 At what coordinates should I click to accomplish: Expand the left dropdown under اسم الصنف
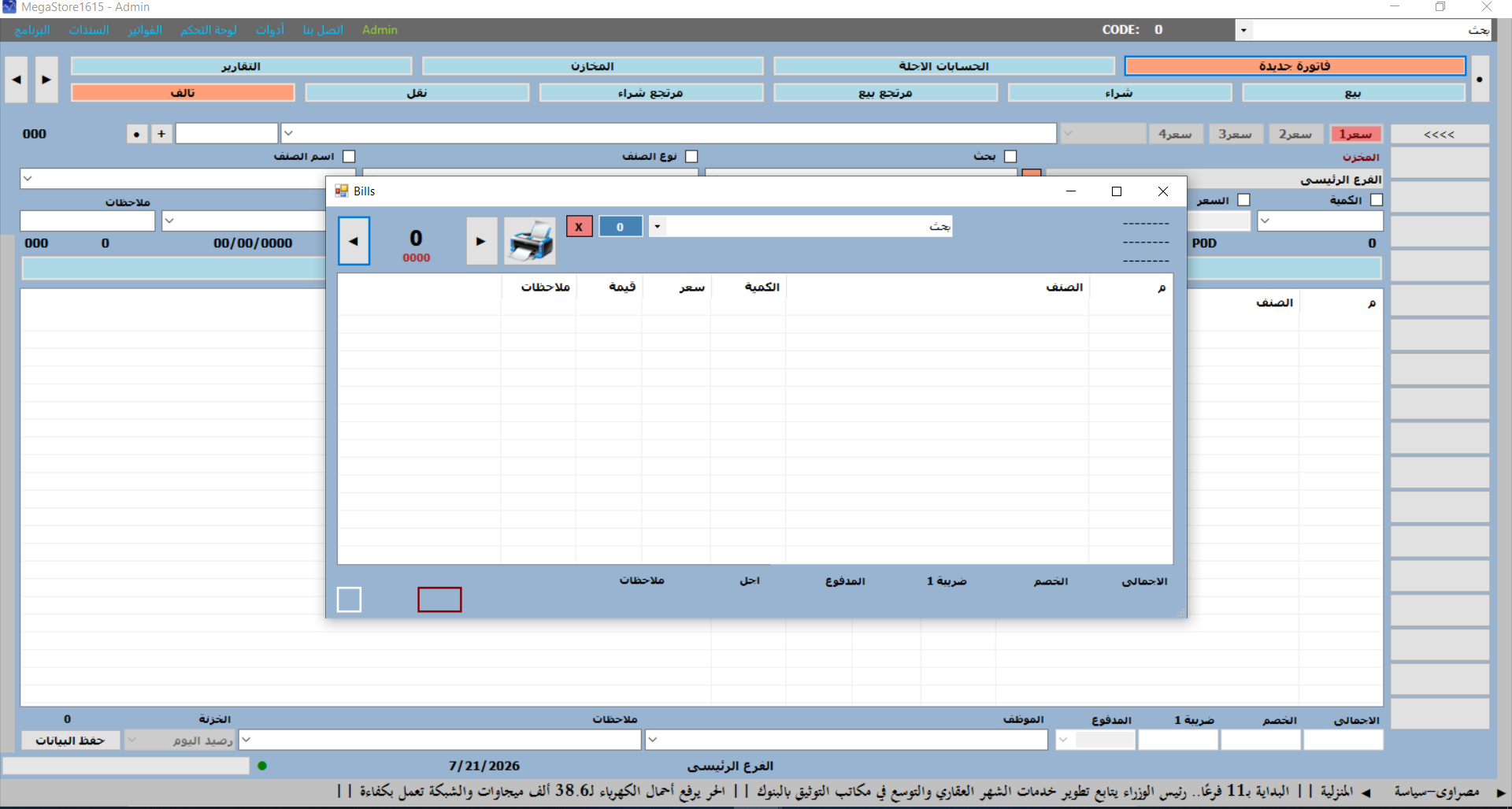click(28, 178)
